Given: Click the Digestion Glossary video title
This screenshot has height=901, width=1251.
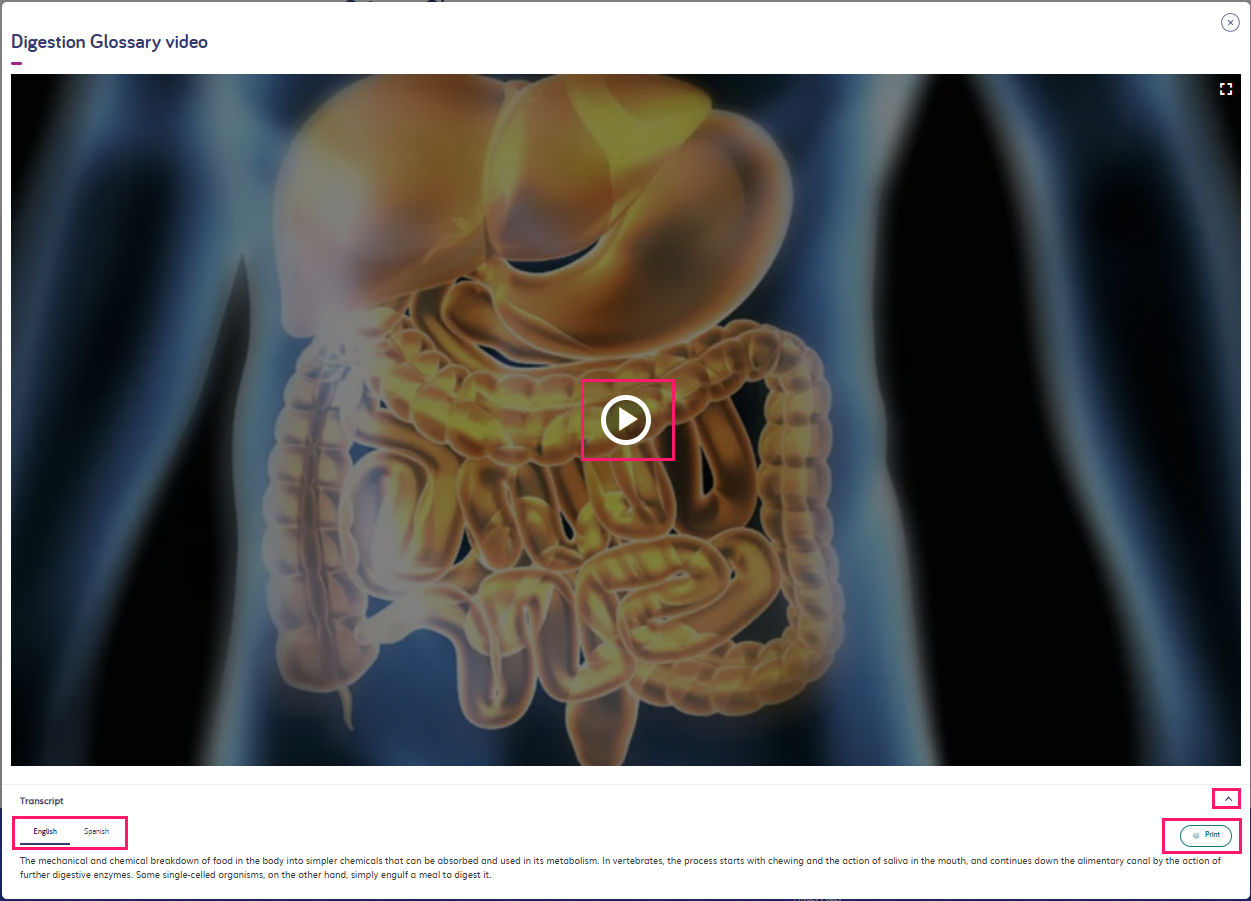Looking at the screenshot, I should (x=110, y=42).
